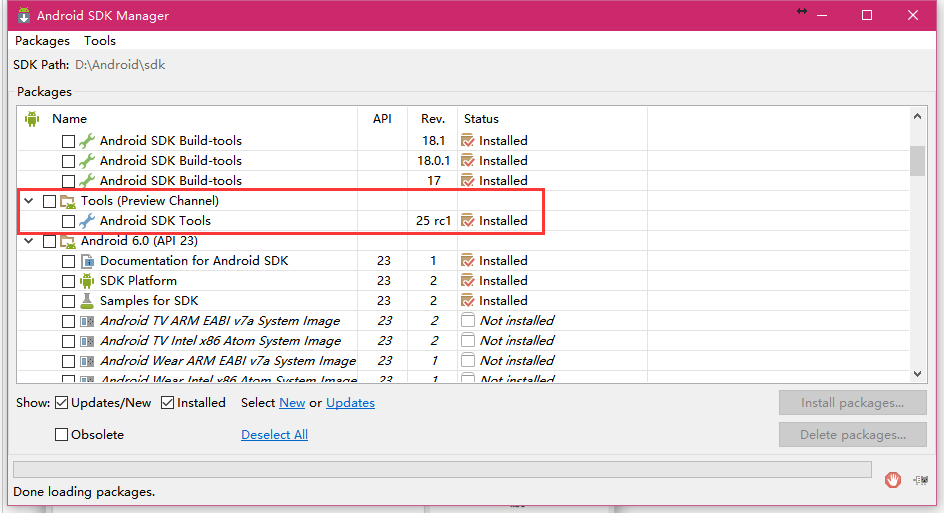
Task: Click the Updates link
Action: click(x=350, y=403)
